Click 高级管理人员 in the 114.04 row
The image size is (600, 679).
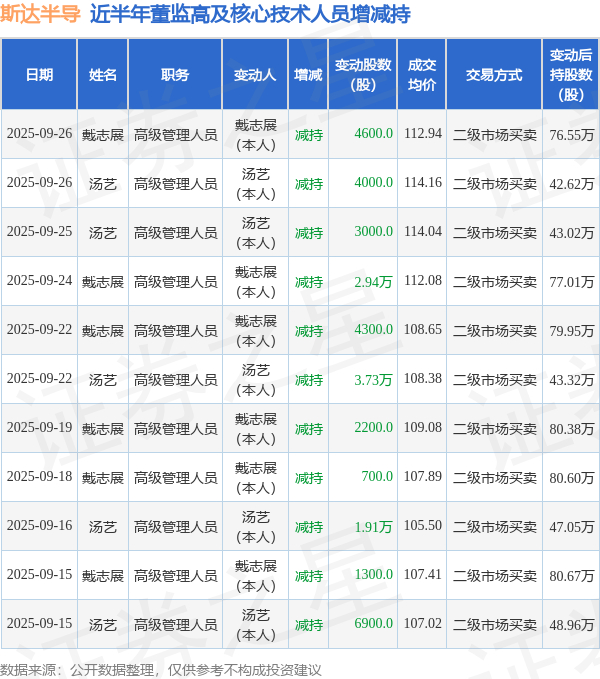coord(175,233)
